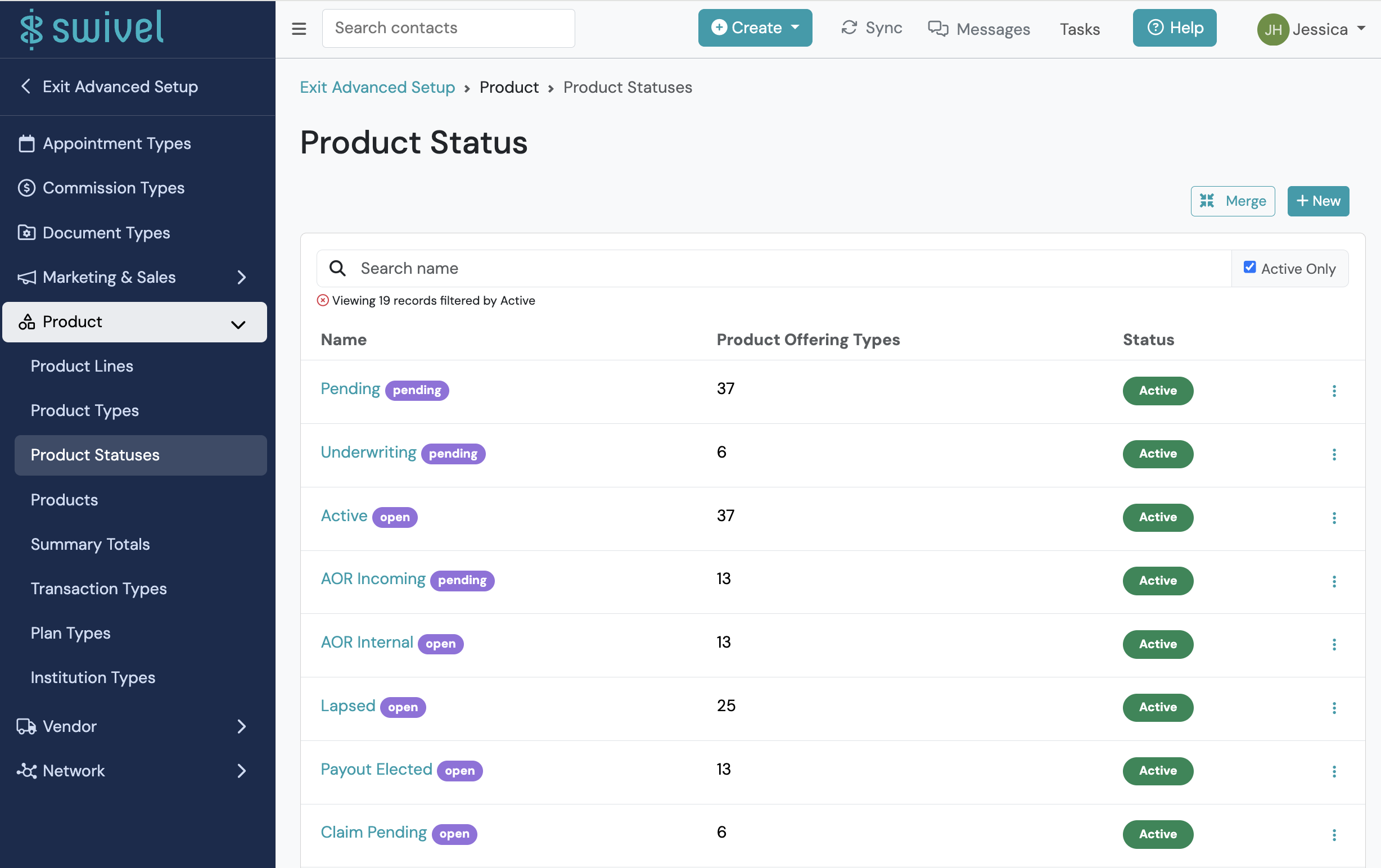The height and width of the screenshot is (868, 1381).
Task: Click the magnifier icon in name search
Action: point(338,268)
